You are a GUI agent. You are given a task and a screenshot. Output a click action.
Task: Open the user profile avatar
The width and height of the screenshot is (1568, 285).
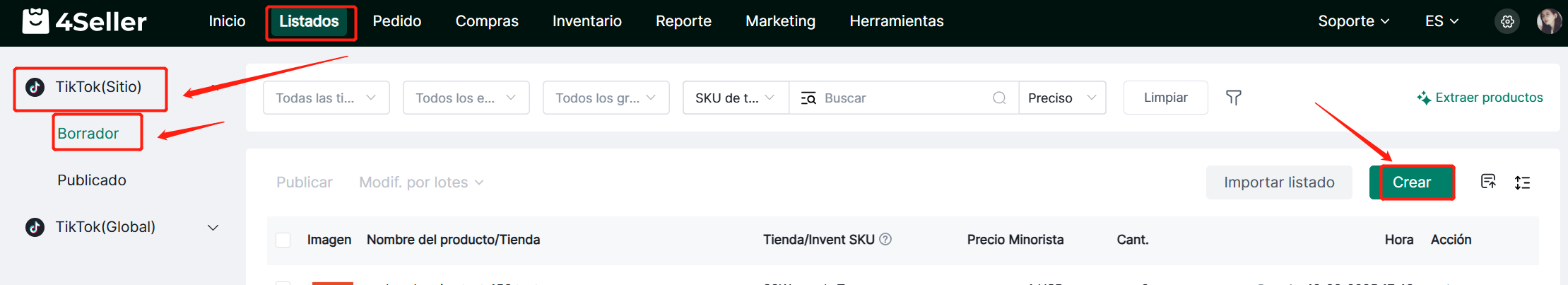(1549, 21)
